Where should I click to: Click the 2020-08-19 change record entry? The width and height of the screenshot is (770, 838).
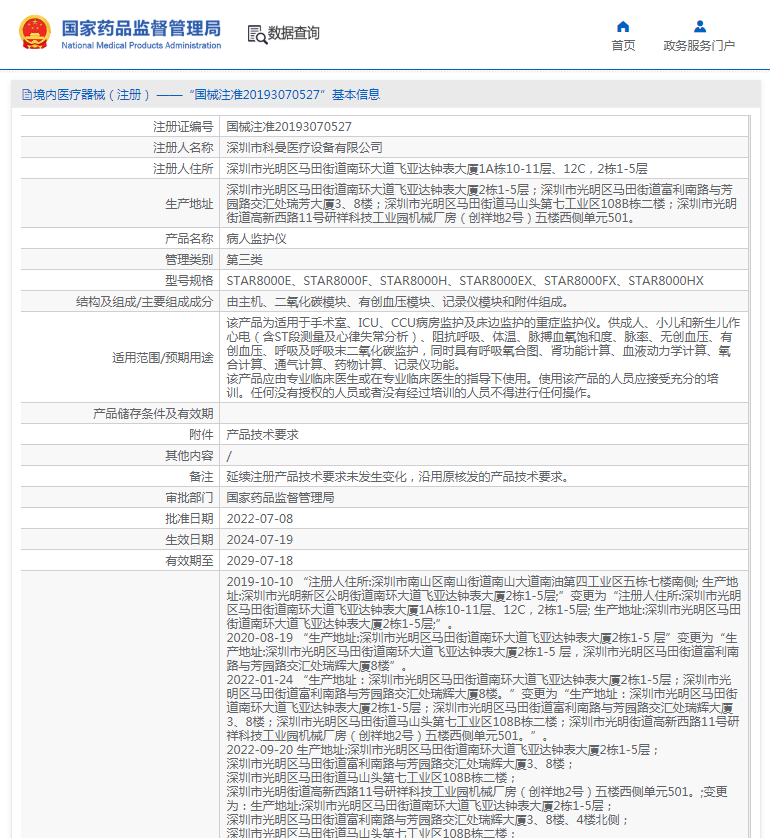[x=484, y=652]
